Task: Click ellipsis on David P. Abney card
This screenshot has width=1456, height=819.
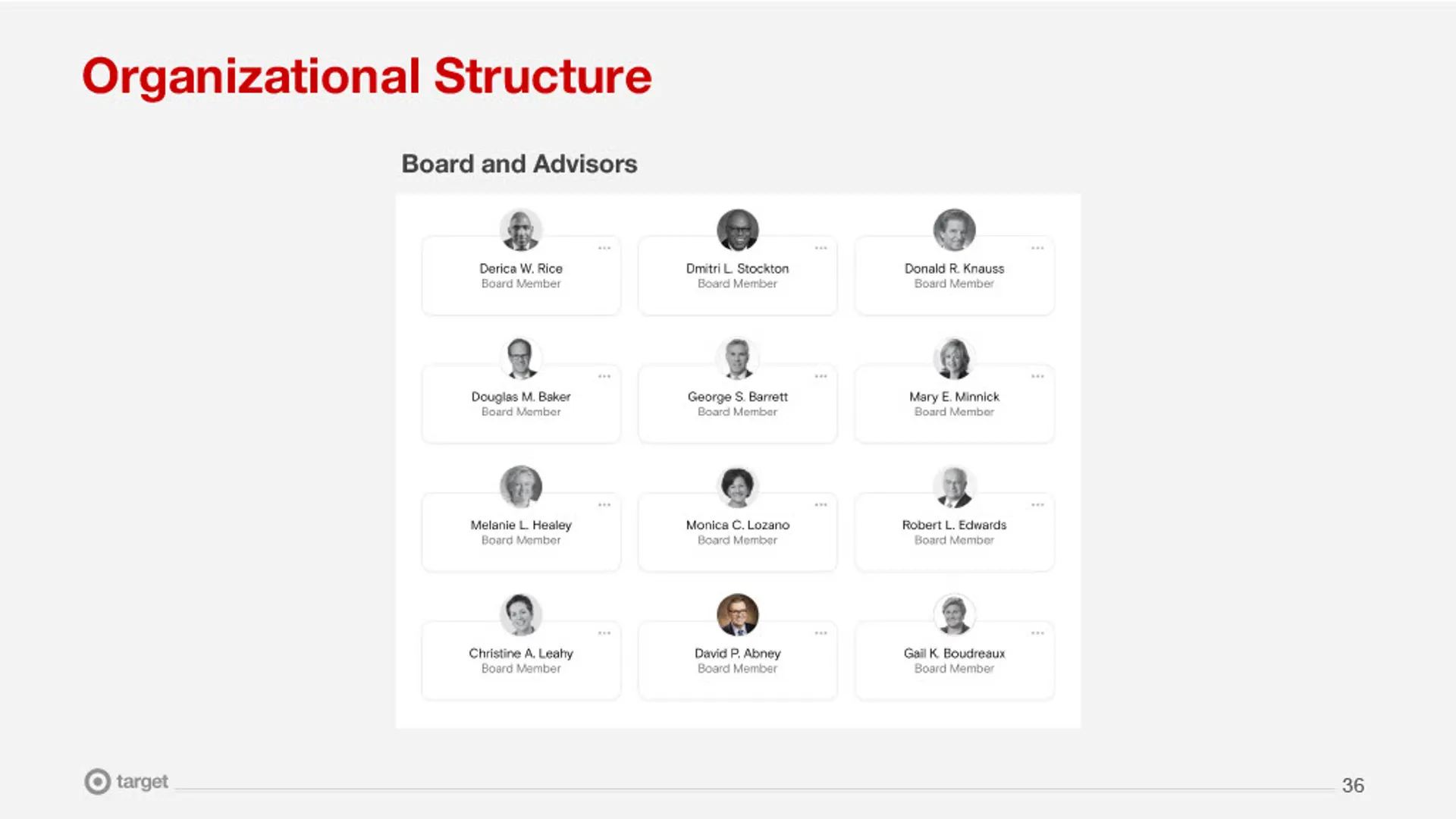Action: click(x=821, y=632)
